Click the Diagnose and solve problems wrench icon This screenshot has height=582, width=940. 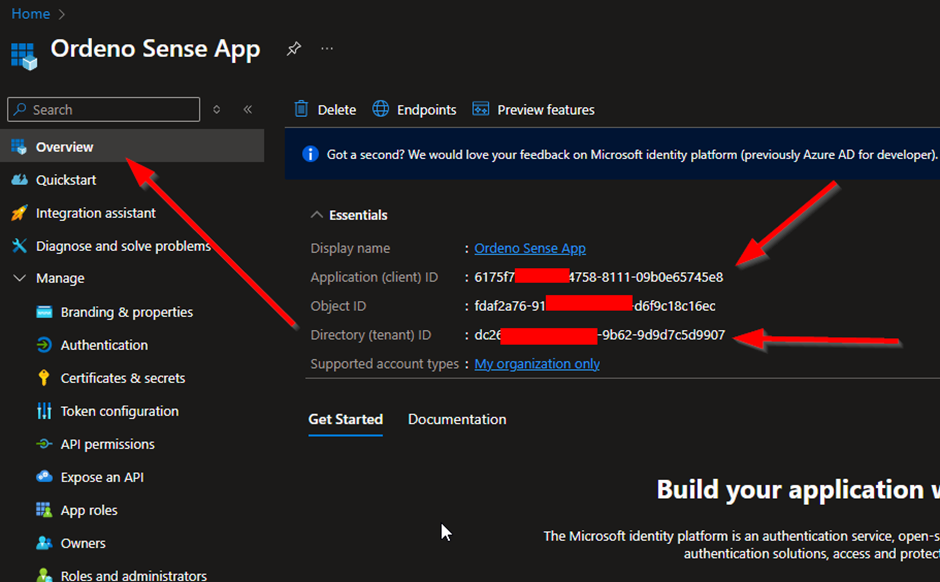pyautogui.click(x=19, y=246)
